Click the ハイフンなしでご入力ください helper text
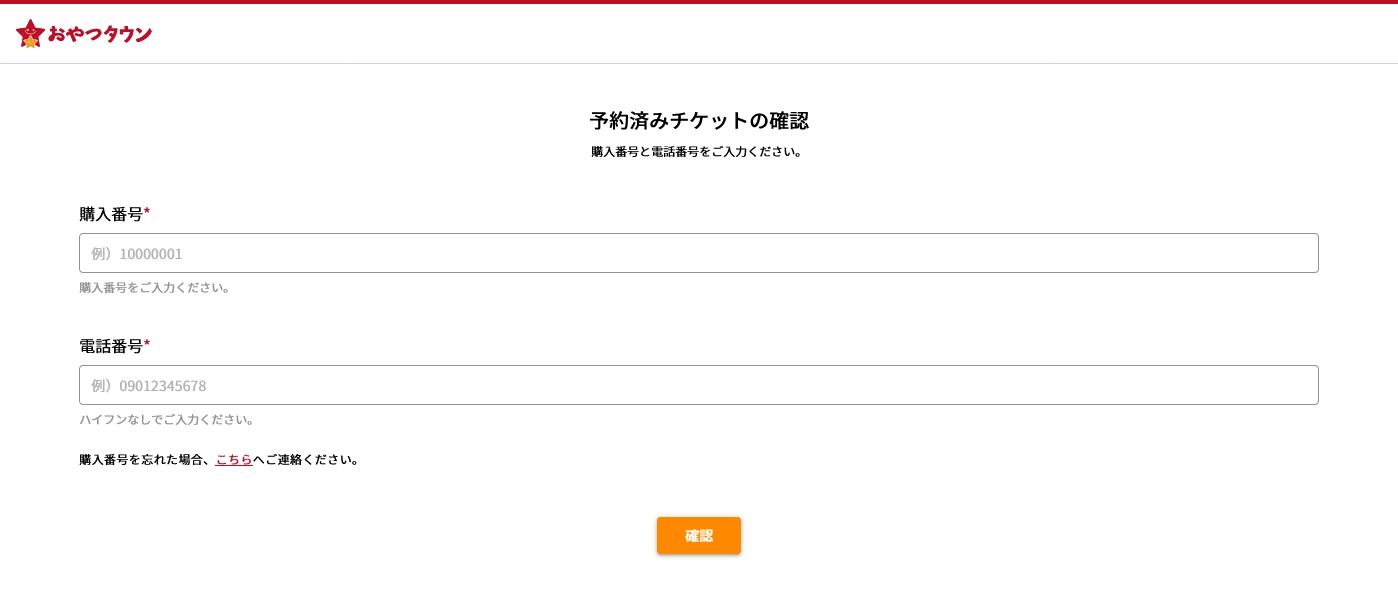Viewport: 1398px width, 594px height. [167, 420]
